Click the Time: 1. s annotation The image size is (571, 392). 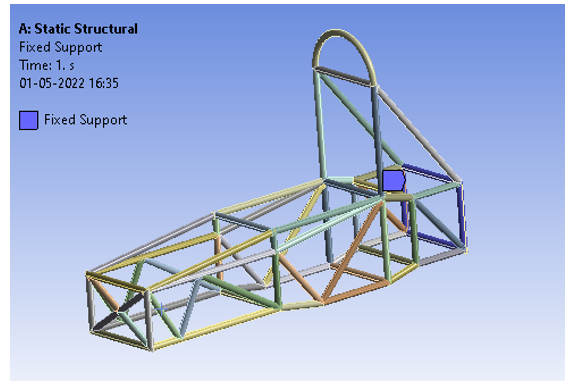(47, 66)
